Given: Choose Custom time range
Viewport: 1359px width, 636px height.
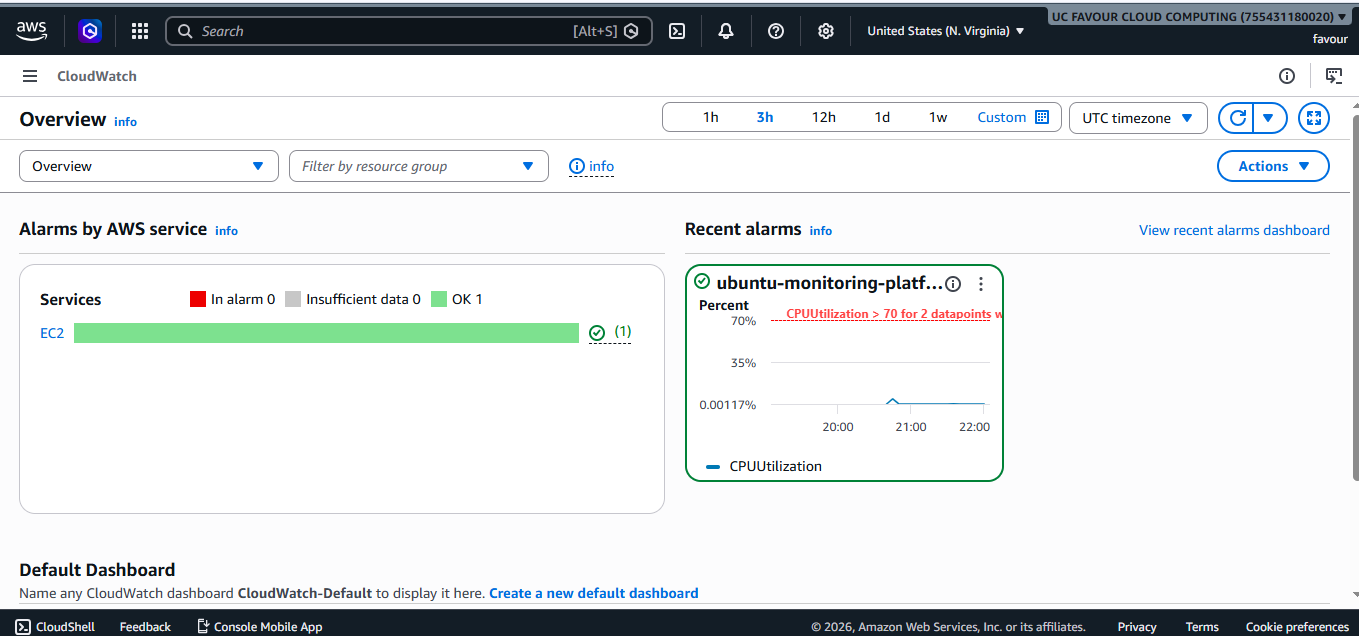Looking at the screenshot, I should pyautogui.click(x=1002, y=117).
